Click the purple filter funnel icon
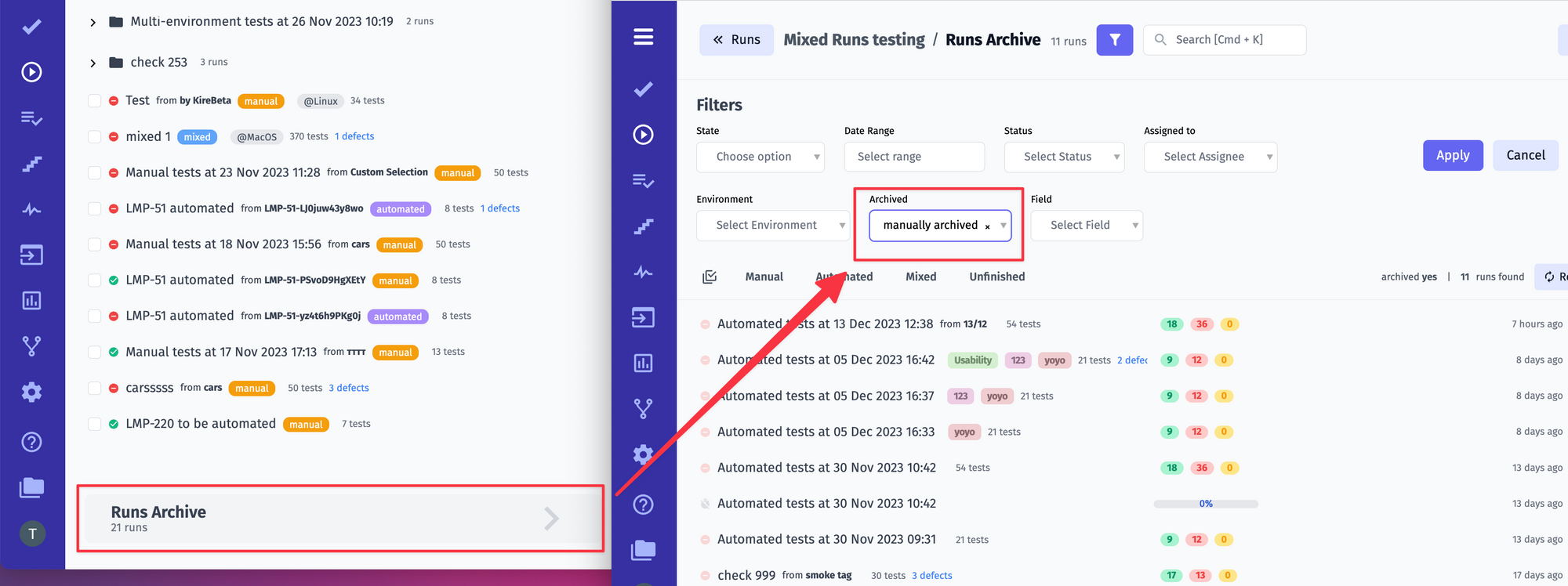Image resolution: width=1568 pixels, height=586 pixels. click(1114, 40)
